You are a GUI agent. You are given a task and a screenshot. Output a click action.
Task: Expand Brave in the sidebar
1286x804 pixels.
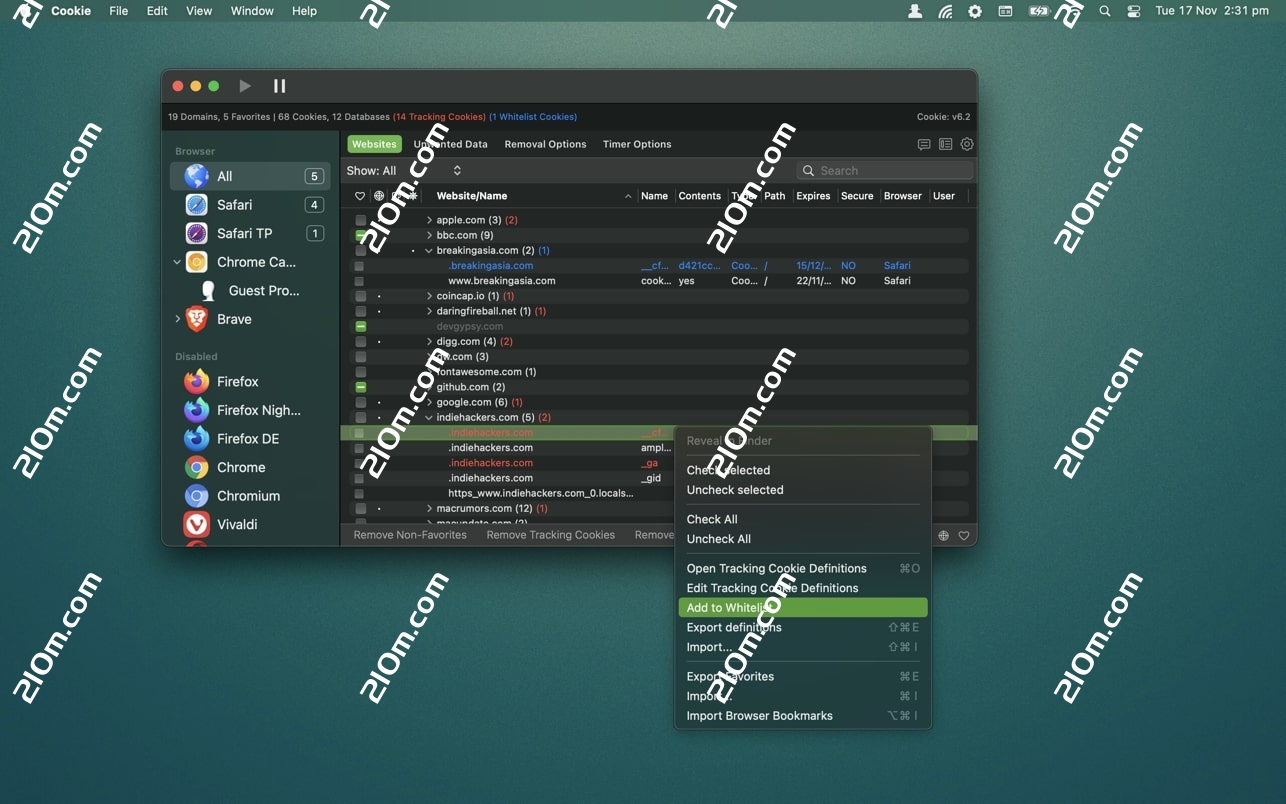[x=177, y=319]
